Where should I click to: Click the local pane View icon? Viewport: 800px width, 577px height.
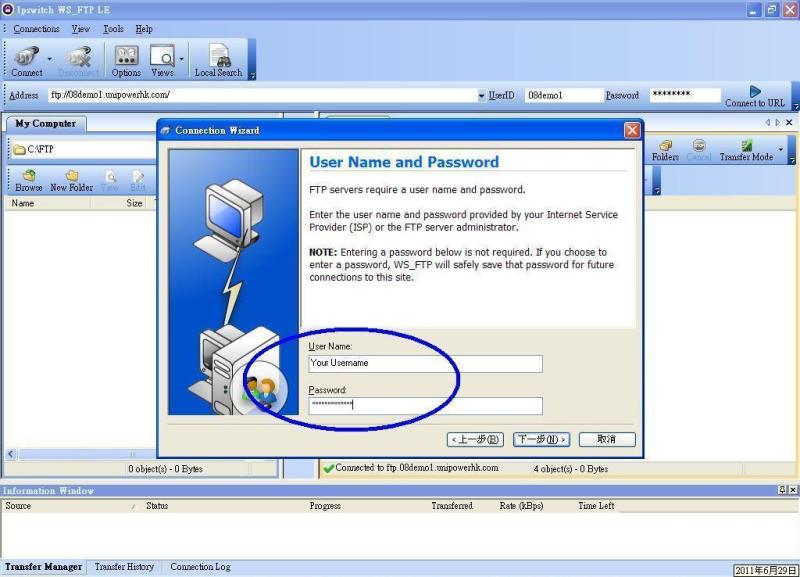(x=110, y=181)
